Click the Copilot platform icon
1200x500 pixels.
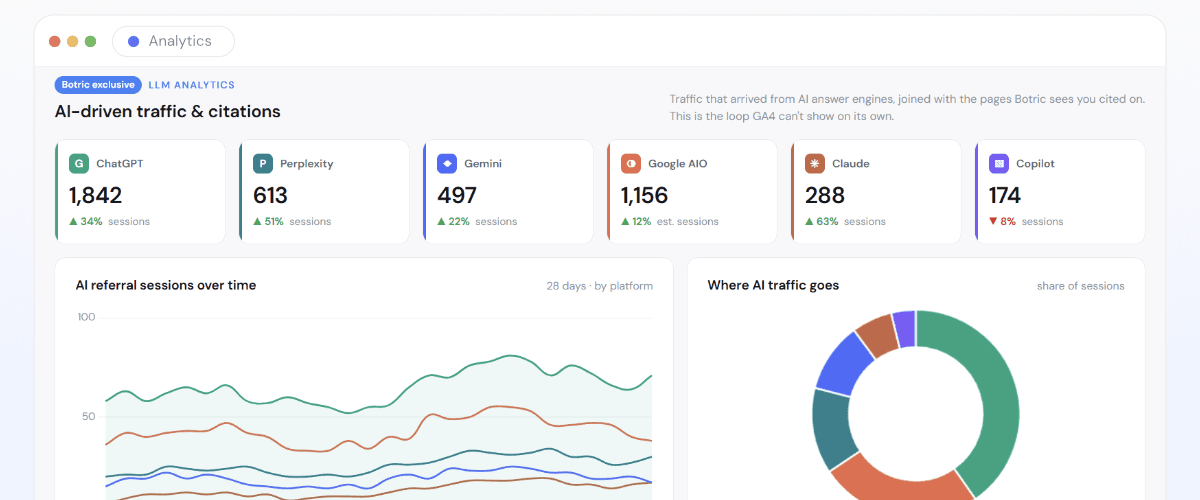[x=999, y=164]
